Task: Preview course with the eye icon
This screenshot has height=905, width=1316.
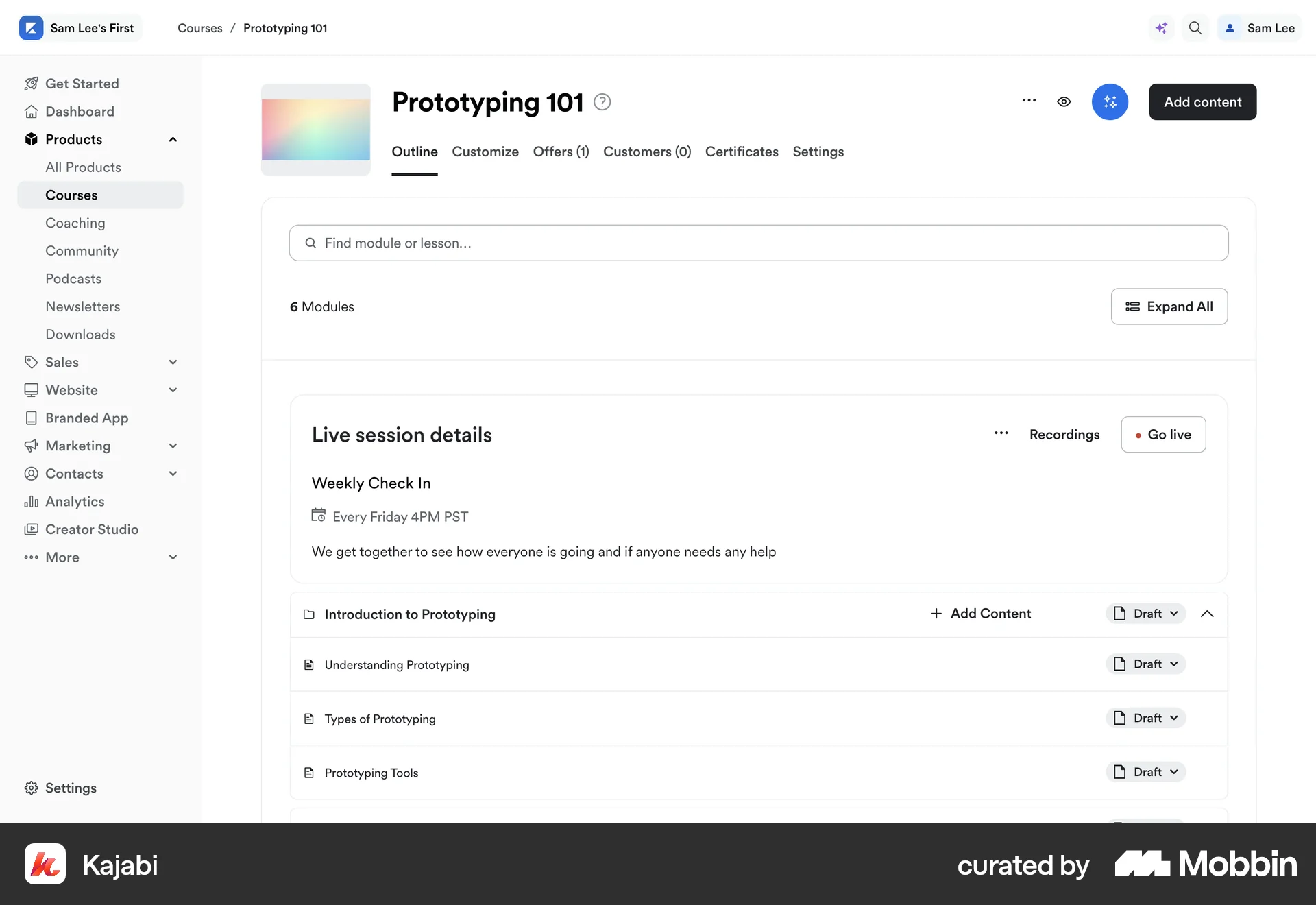Action: pos(1064,102)
